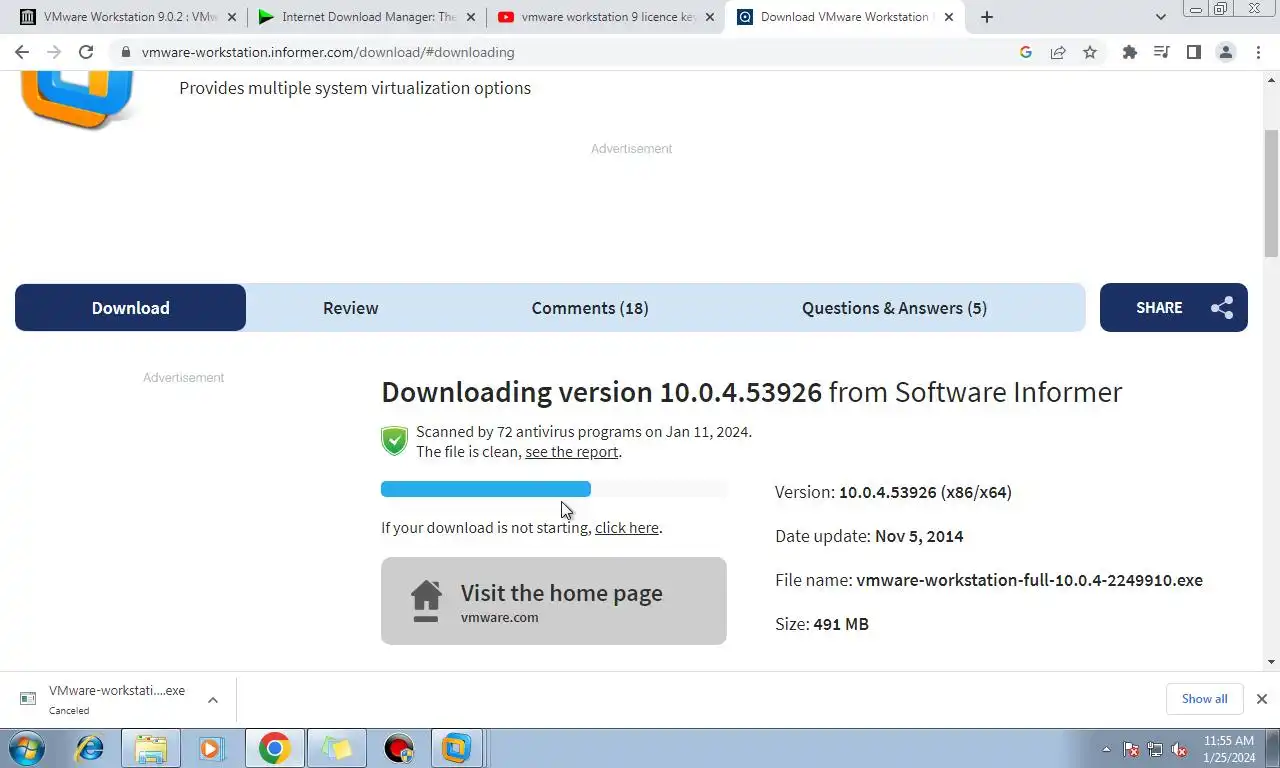Reload the current page
Screen dimensions: 1280x768
point(86,52)
